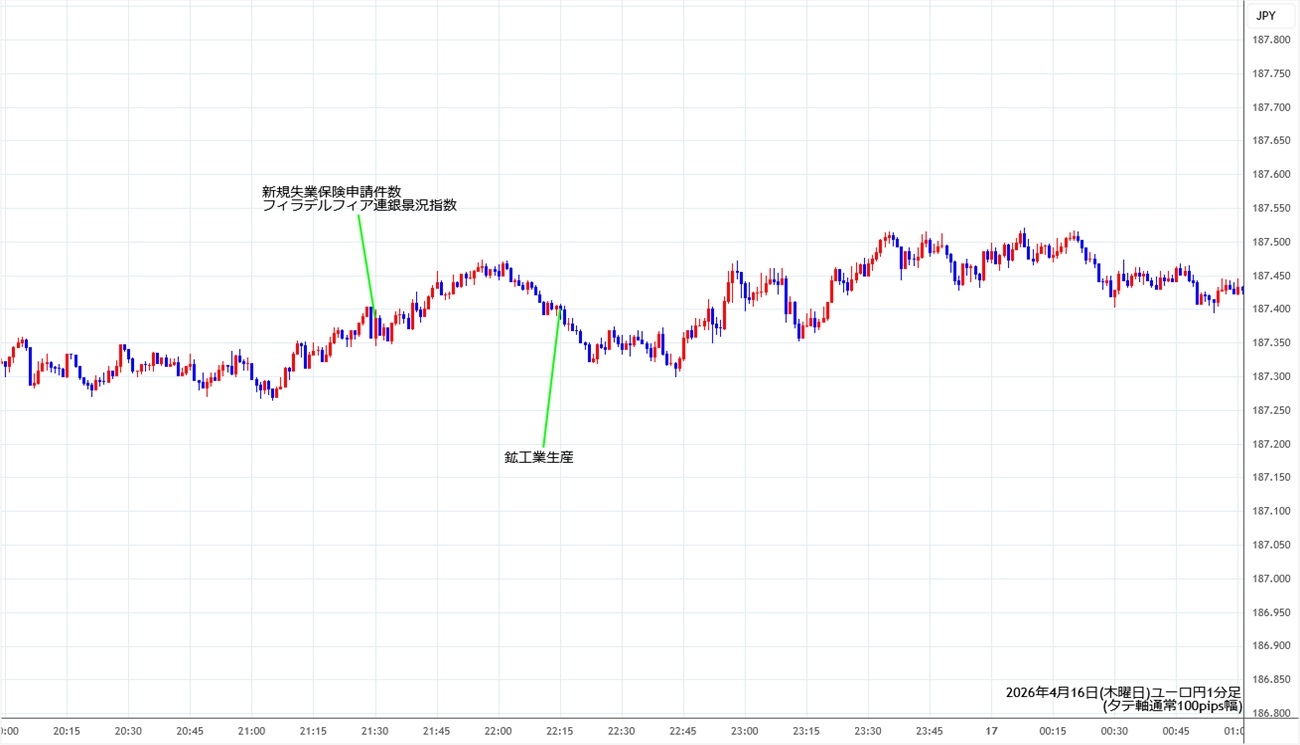
Task: Select the 187.500 price level label
Action: [x=1270, y=242]
